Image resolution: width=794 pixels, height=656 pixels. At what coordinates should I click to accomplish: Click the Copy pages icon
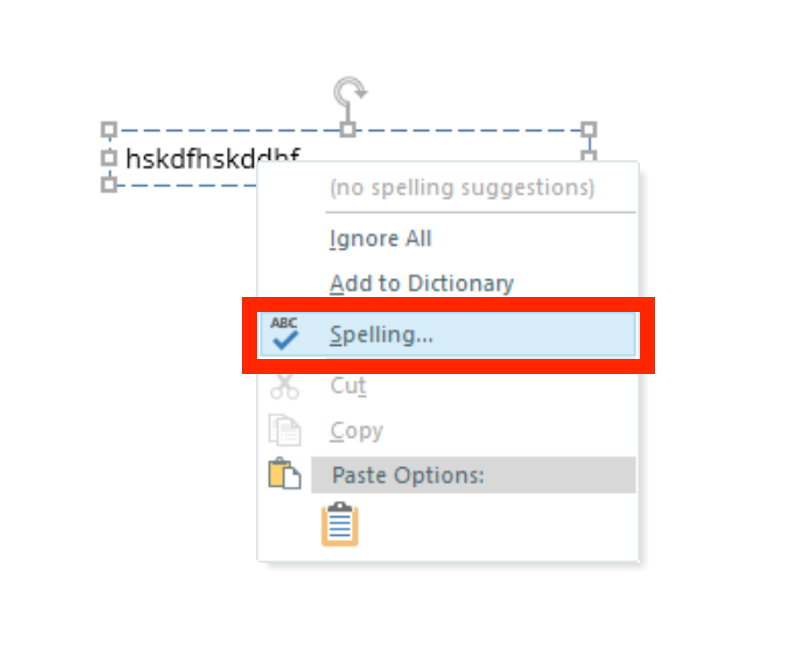tap(285, 430)
